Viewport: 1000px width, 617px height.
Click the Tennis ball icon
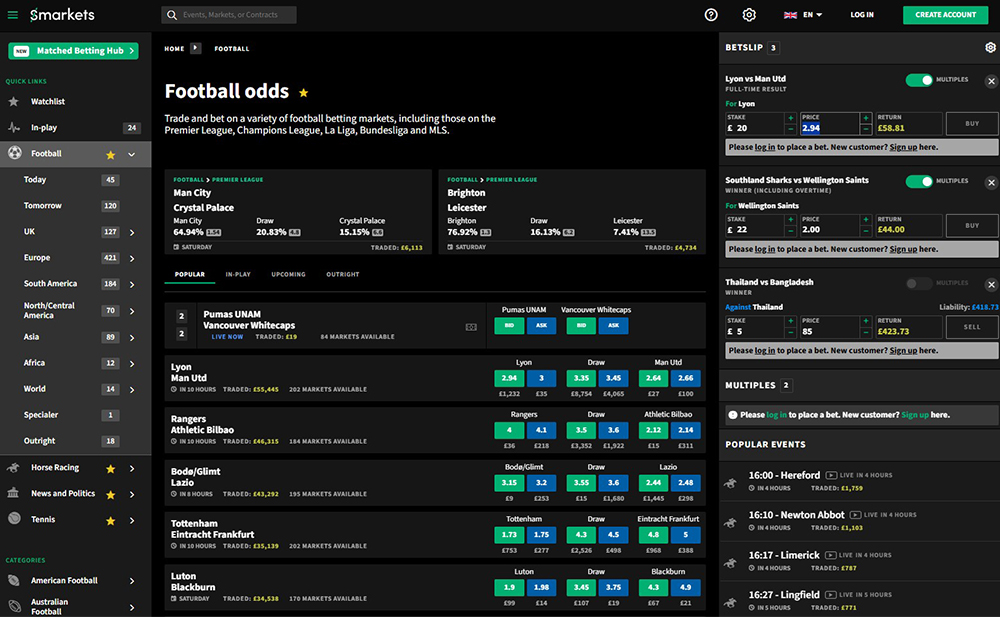tap(14, 519)
